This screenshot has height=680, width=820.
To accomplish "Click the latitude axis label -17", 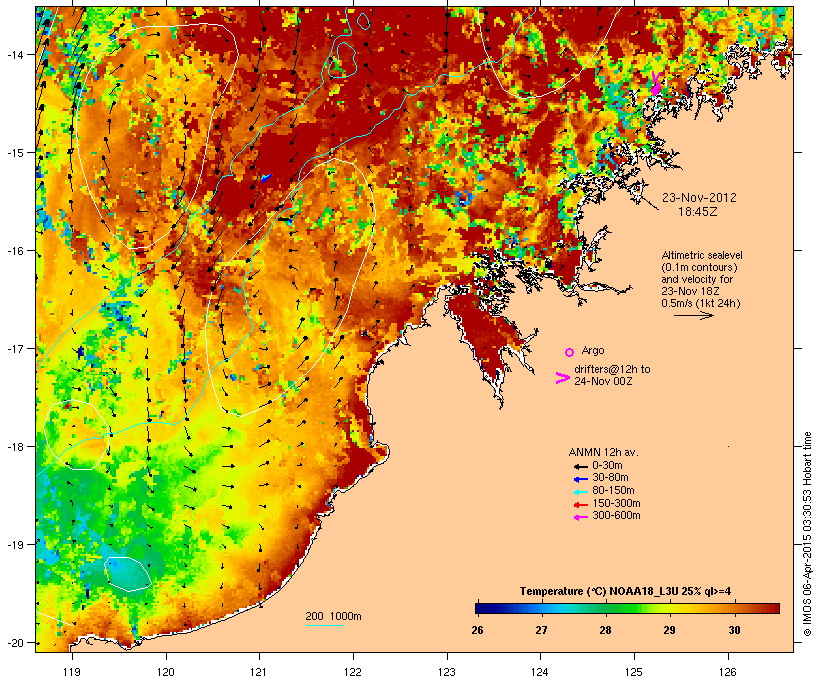I will (15, 349).
